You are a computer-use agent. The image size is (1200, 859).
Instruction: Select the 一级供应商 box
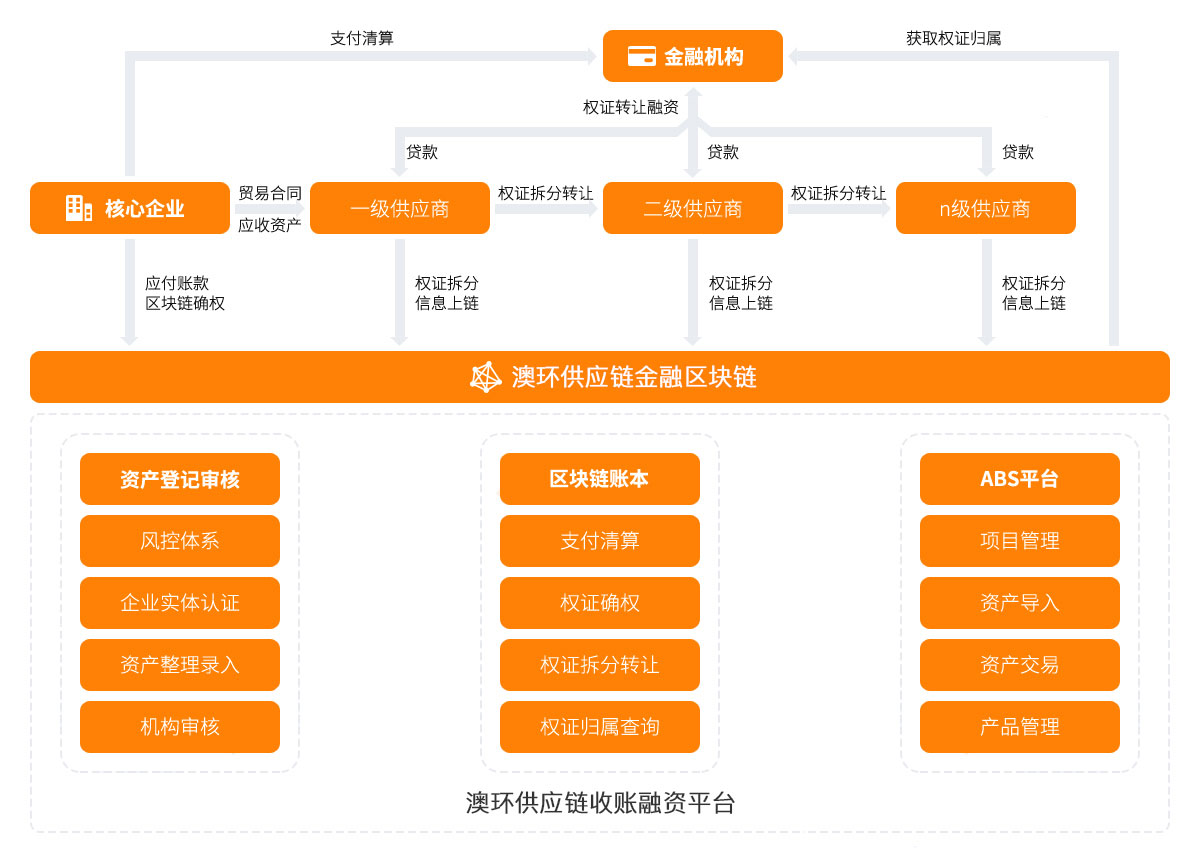click(399, 208)
